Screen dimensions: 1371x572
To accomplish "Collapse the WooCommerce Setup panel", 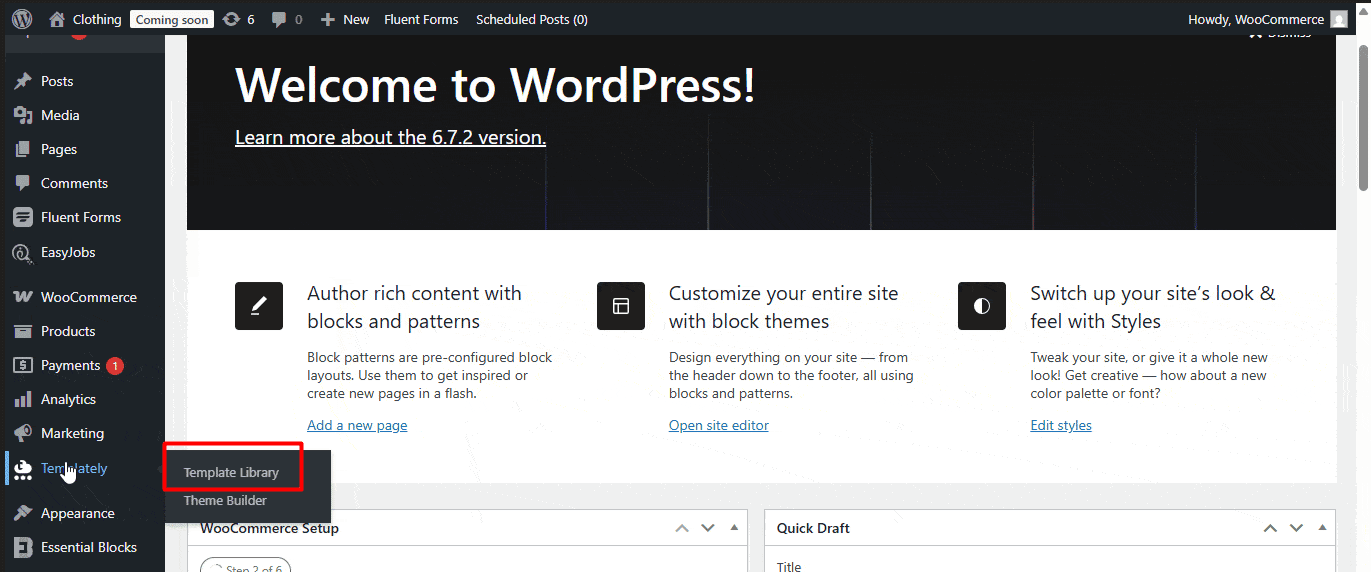I will click(x=734, y=528).
